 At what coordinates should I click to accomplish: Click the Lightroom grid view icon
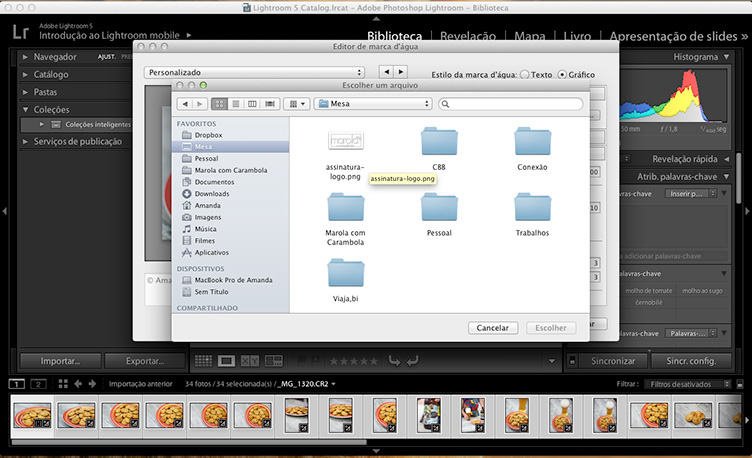pyautogui.click(x=203, y=360)
